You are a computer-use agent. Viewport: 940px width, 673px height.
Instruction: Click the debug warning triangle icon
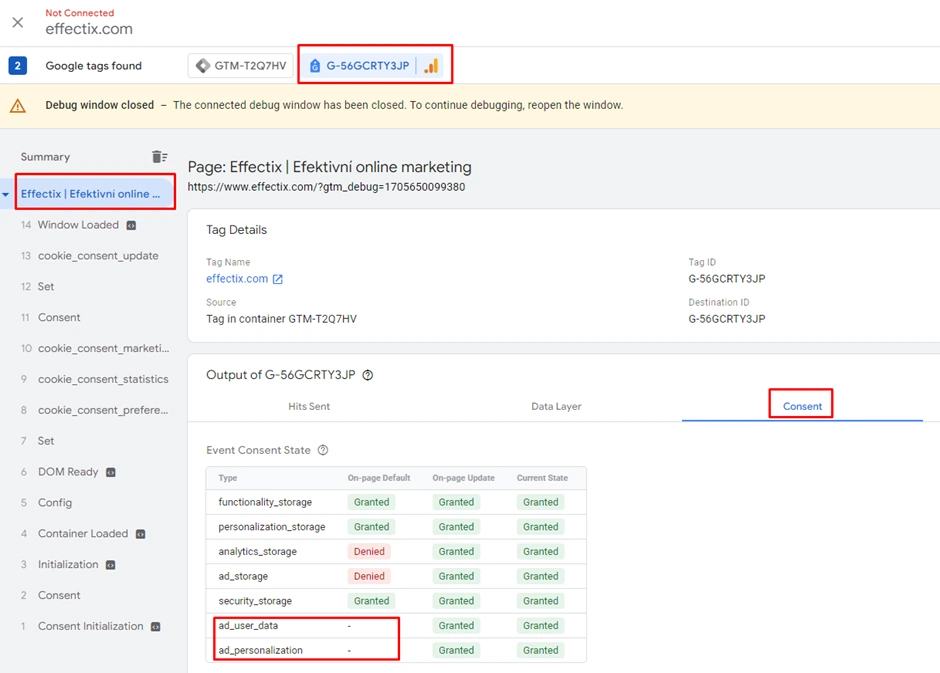(x=18, y=106)
